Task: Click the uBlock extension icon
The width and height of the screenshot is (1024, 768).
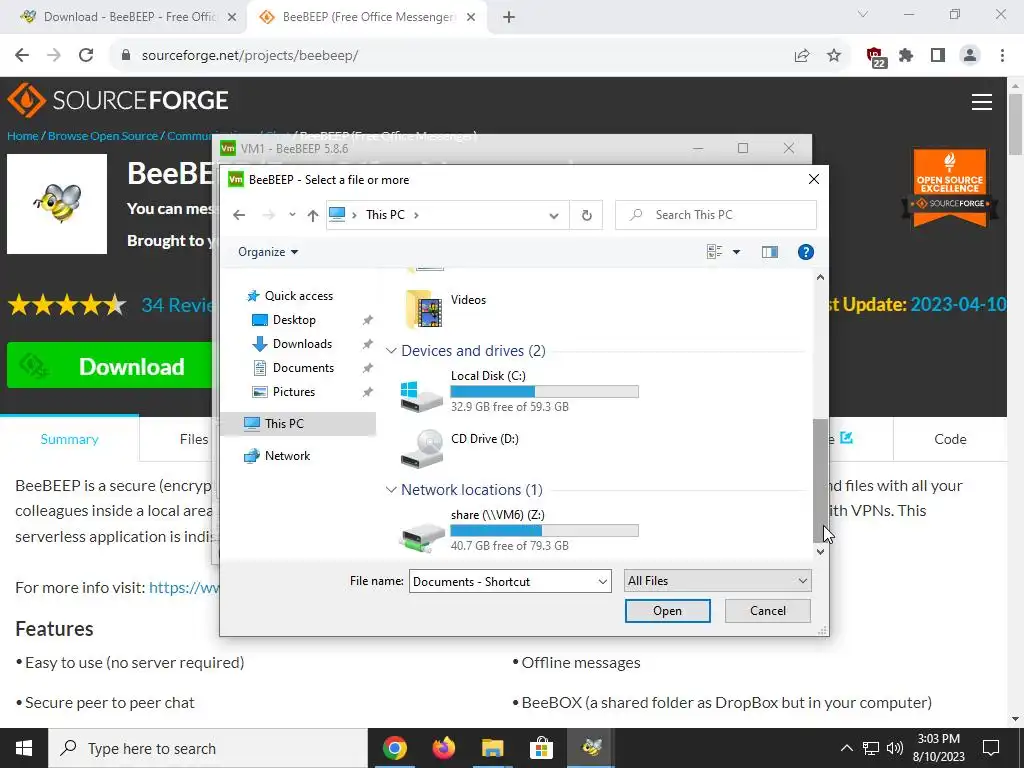Action: click(875, 57)
